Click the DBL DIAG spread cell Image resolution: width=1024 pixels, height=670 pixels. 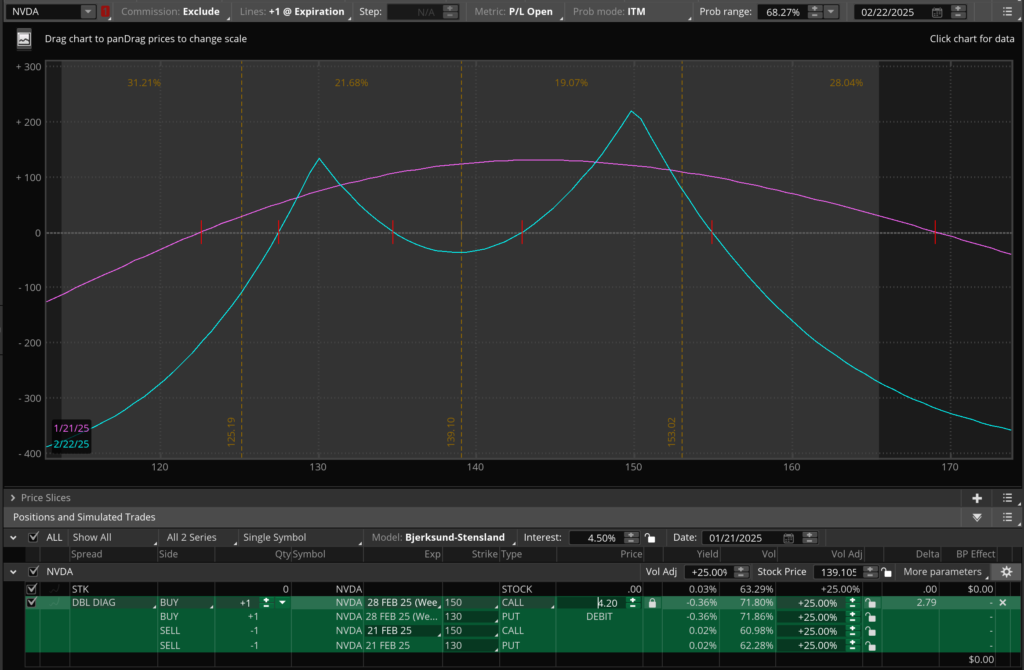(112, 603)
